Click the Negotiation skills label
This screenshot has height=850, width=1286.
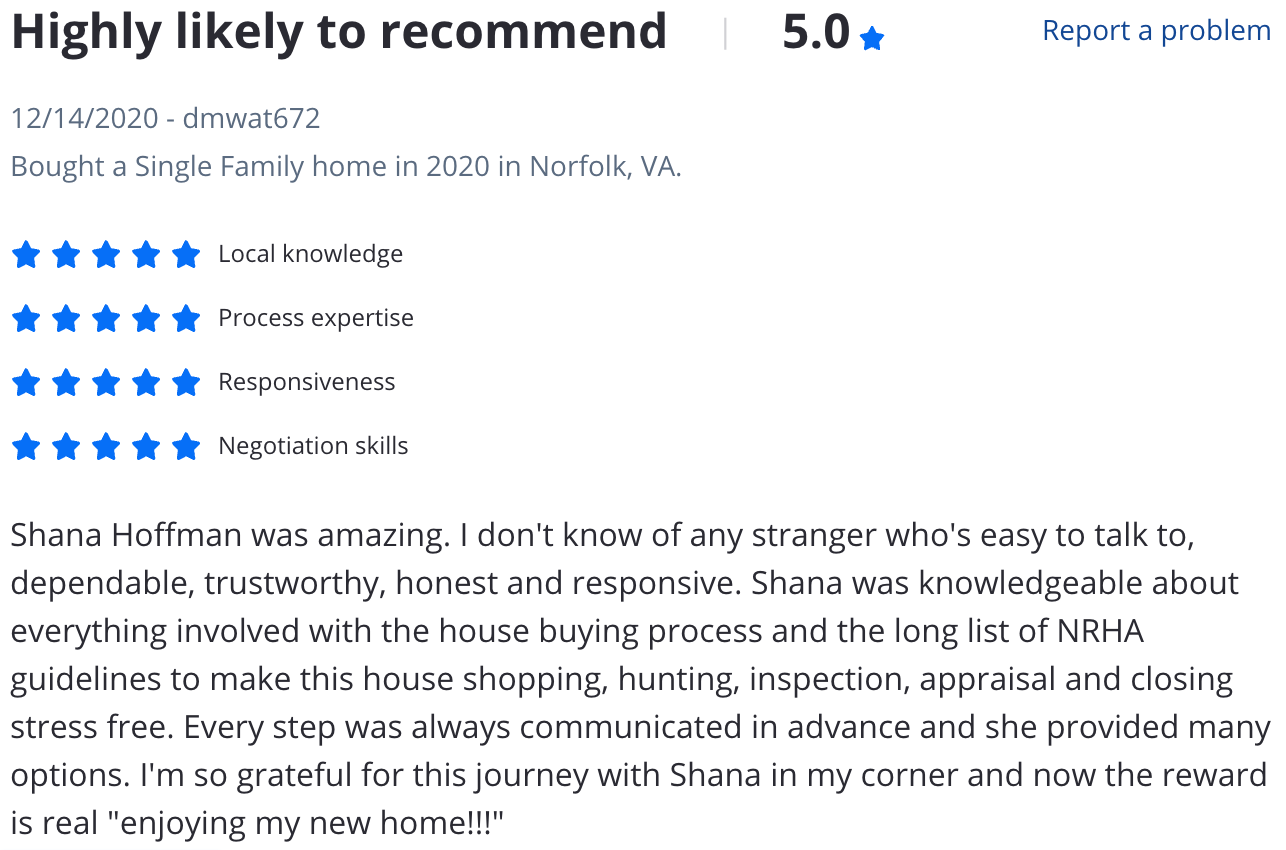pyautogui.click(x=313, y=446)
